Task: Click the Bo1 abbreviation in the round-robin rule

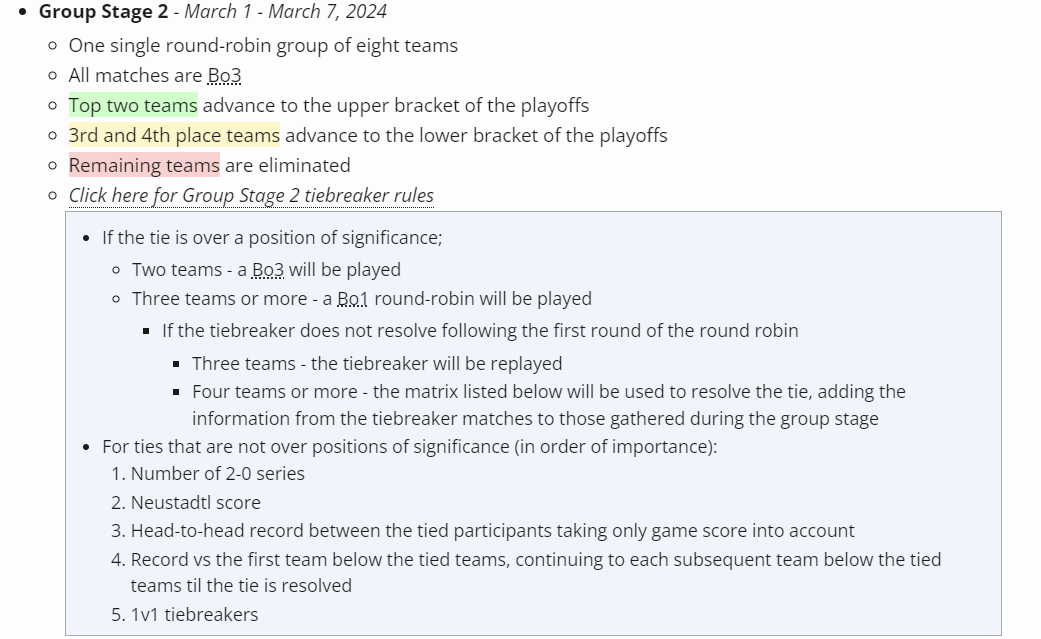Action: [x=353, y=299]
